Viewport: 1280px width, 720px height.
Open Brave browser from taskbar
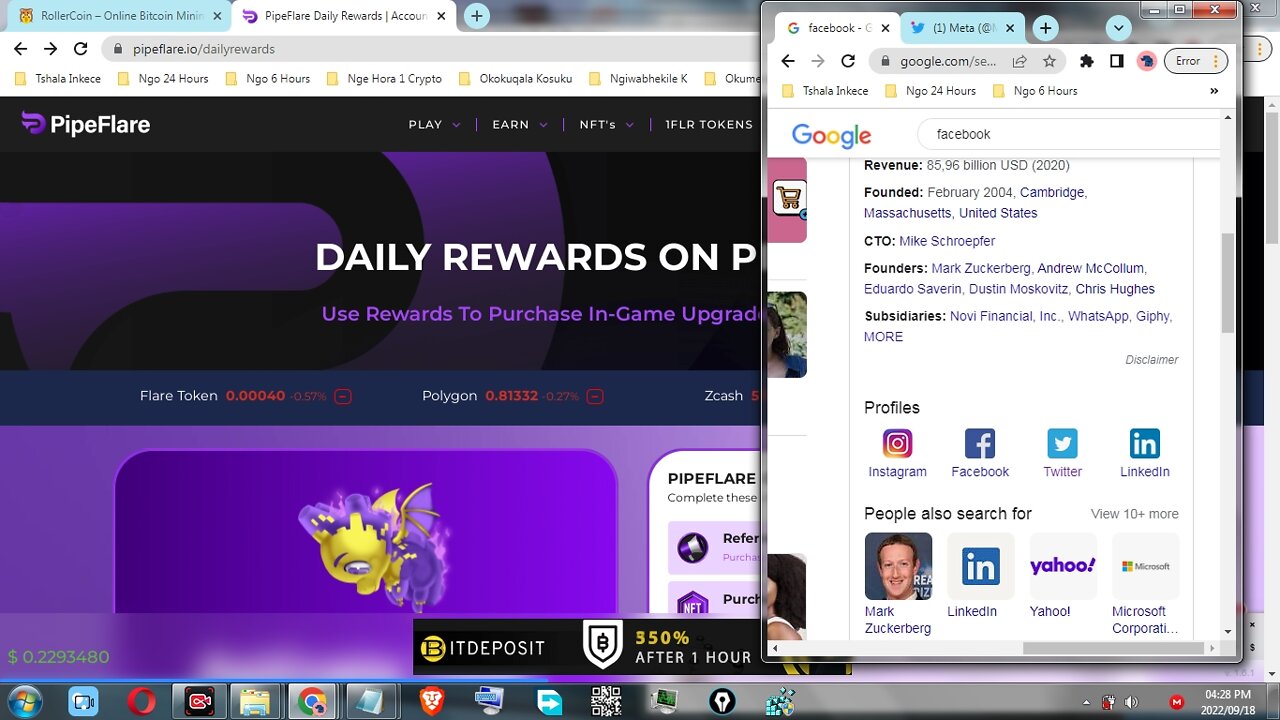(431, 702)
